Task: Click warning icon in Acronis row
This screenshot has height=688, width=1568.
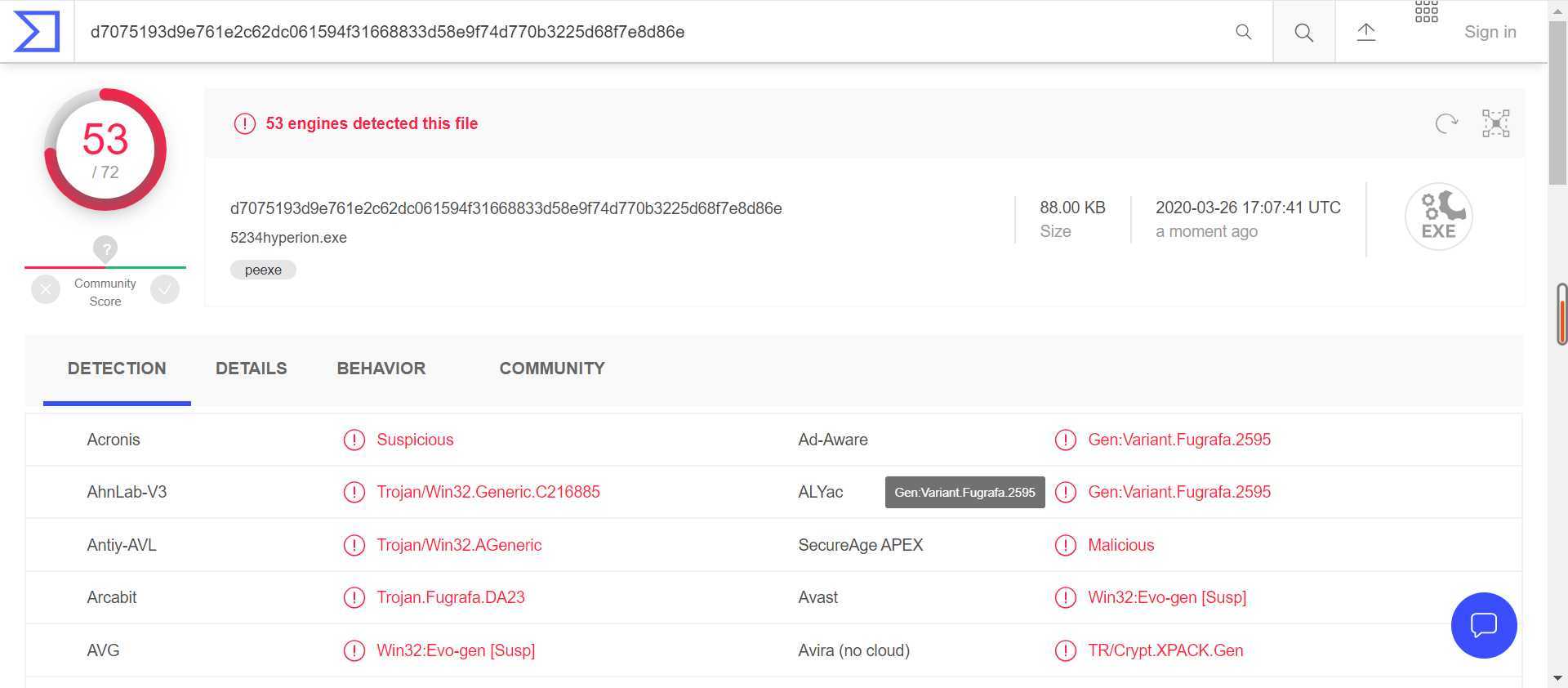Action: 354,440
